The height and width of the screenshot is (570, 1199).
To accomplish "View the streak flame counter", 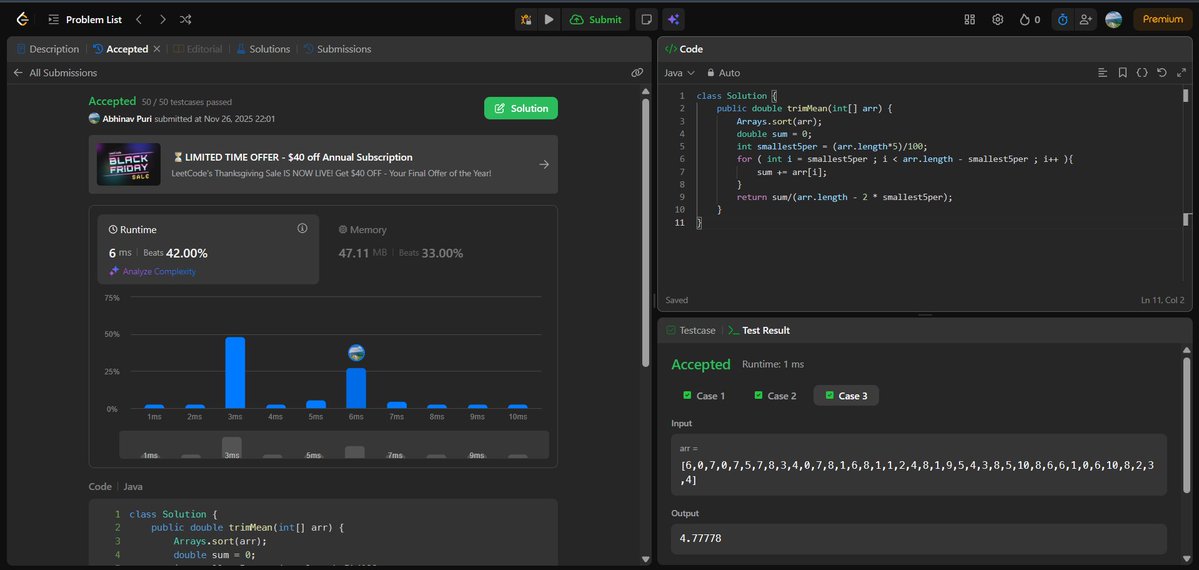I will coord(1029,19).
